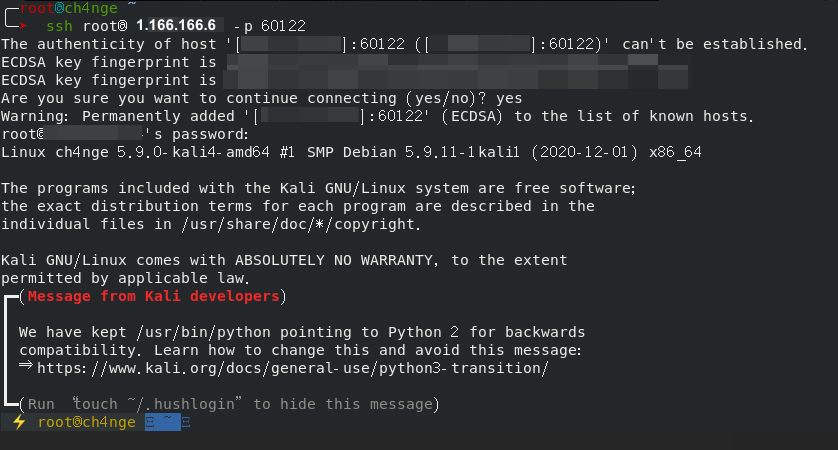Click the "yes" answer after (yes/no)?
Screen dimensions: 838x450
coord(509,98)
